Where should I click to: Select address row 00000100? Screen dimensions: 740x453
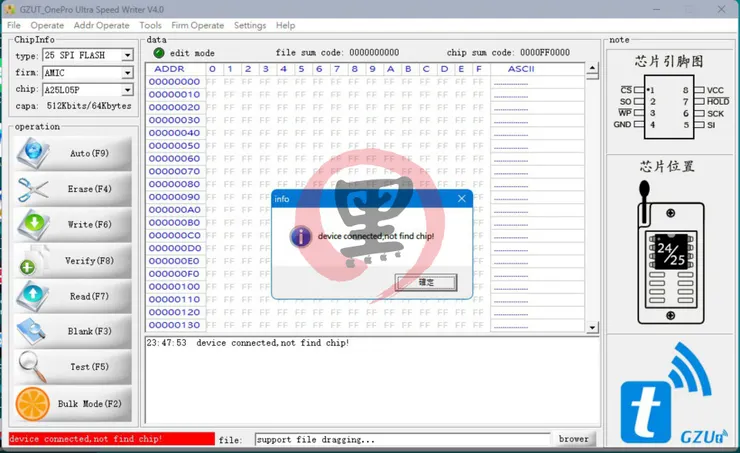[x=174, y=286]
